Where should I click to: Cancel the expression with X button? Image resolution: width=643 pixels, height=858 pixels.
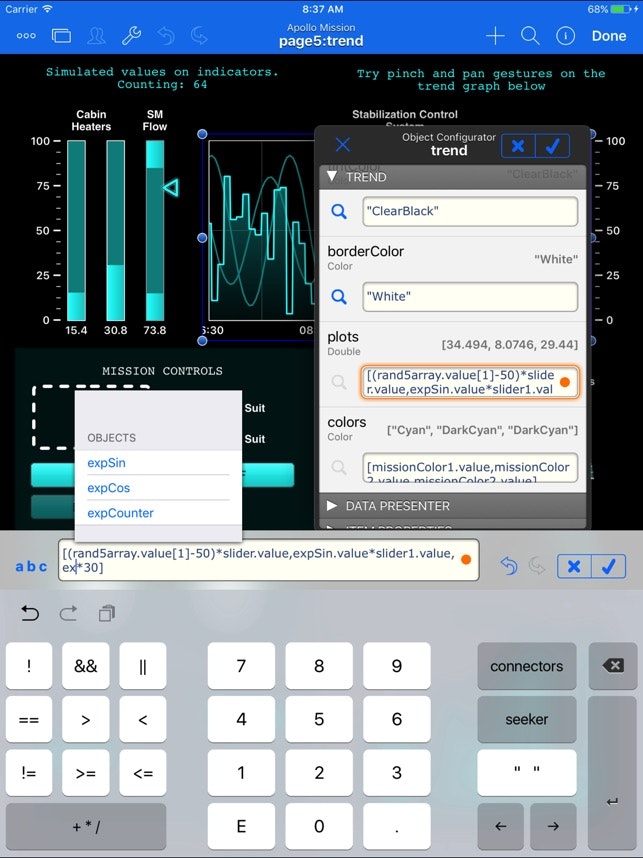(574, 566)
